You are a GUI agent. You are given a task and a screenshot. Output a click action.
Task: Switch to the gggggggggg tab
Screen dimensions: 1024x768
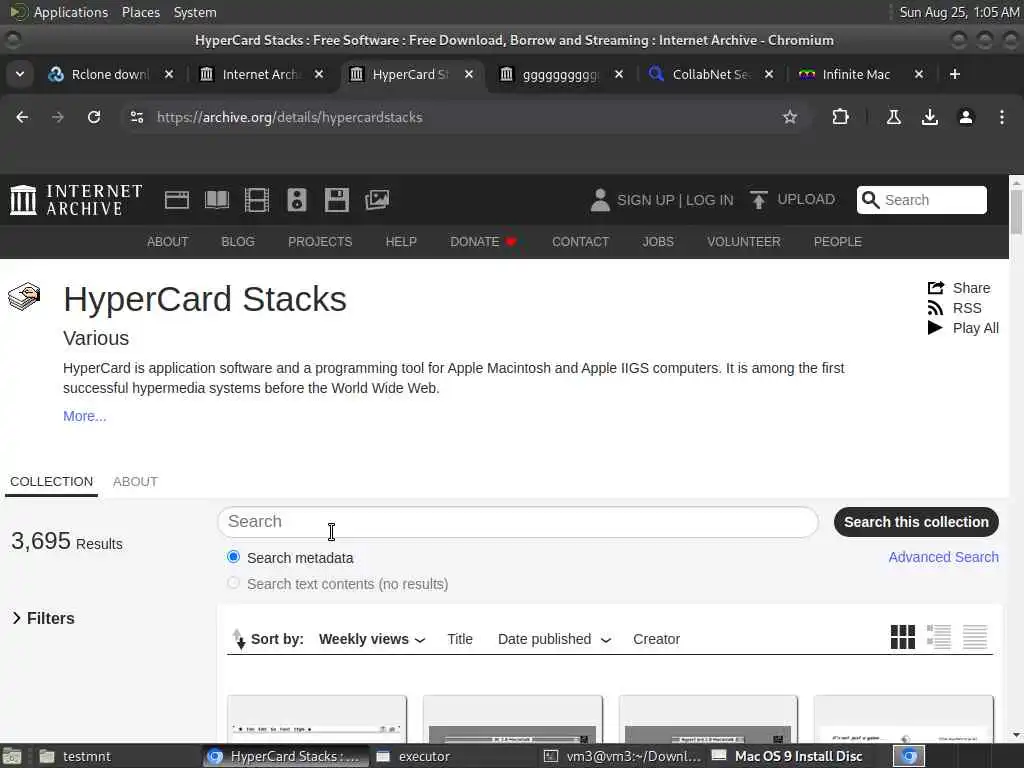point(560,74)
